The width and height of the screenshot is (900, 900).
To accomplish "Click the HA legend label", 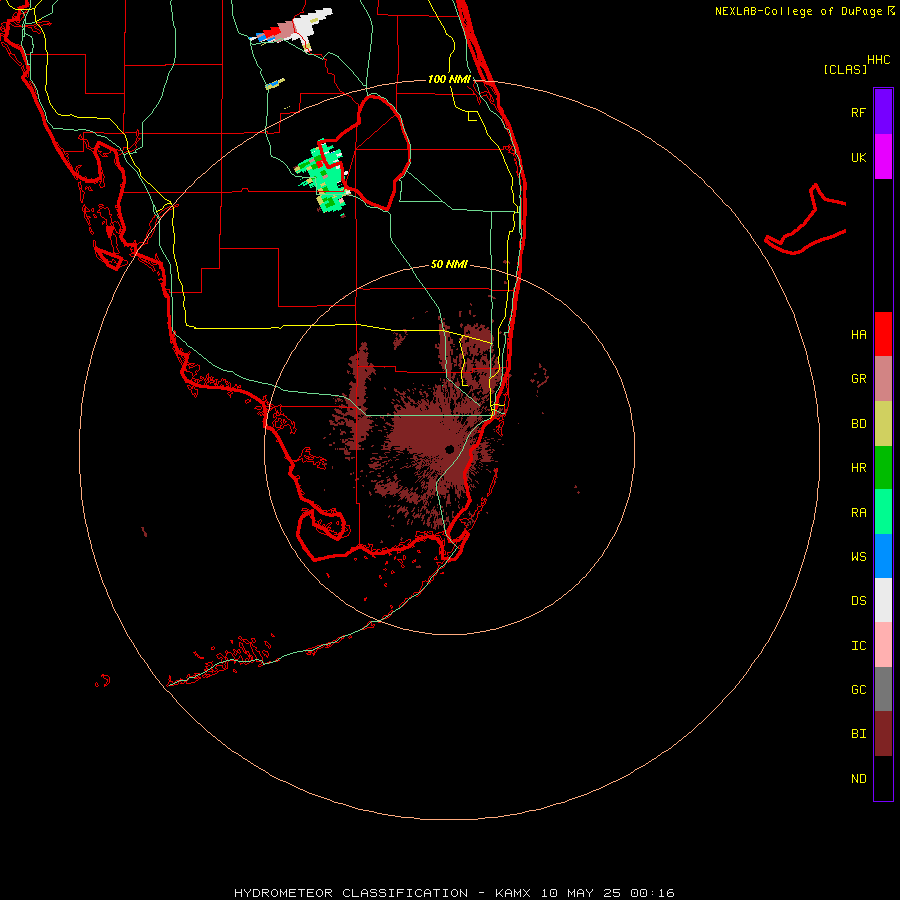I will tap(858, 334).
